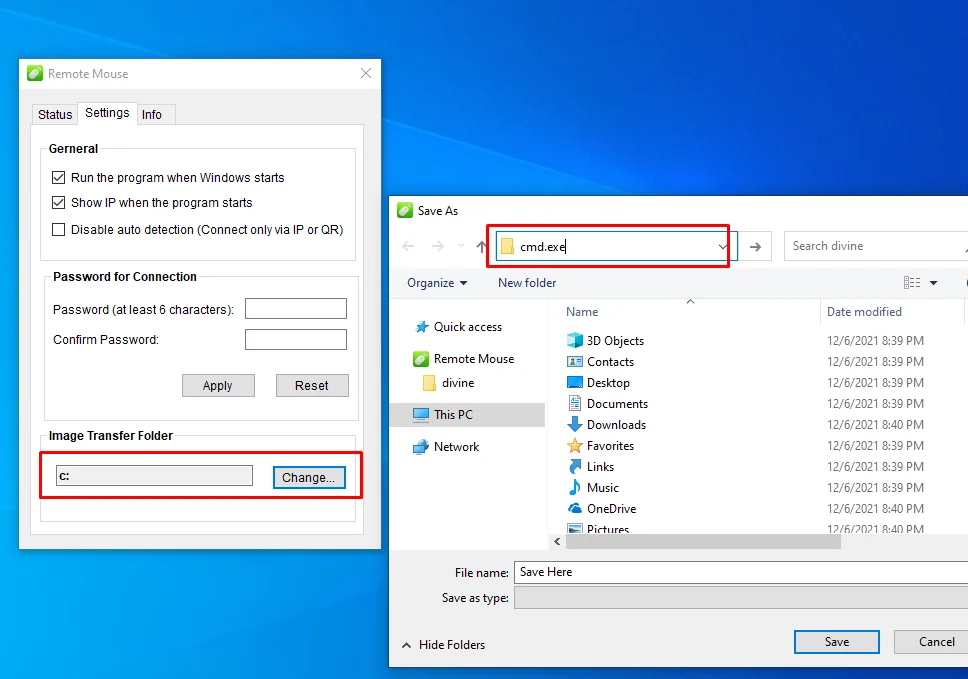Click the Go to address arrow button
The image size is (968, 679).
point(755,246)
